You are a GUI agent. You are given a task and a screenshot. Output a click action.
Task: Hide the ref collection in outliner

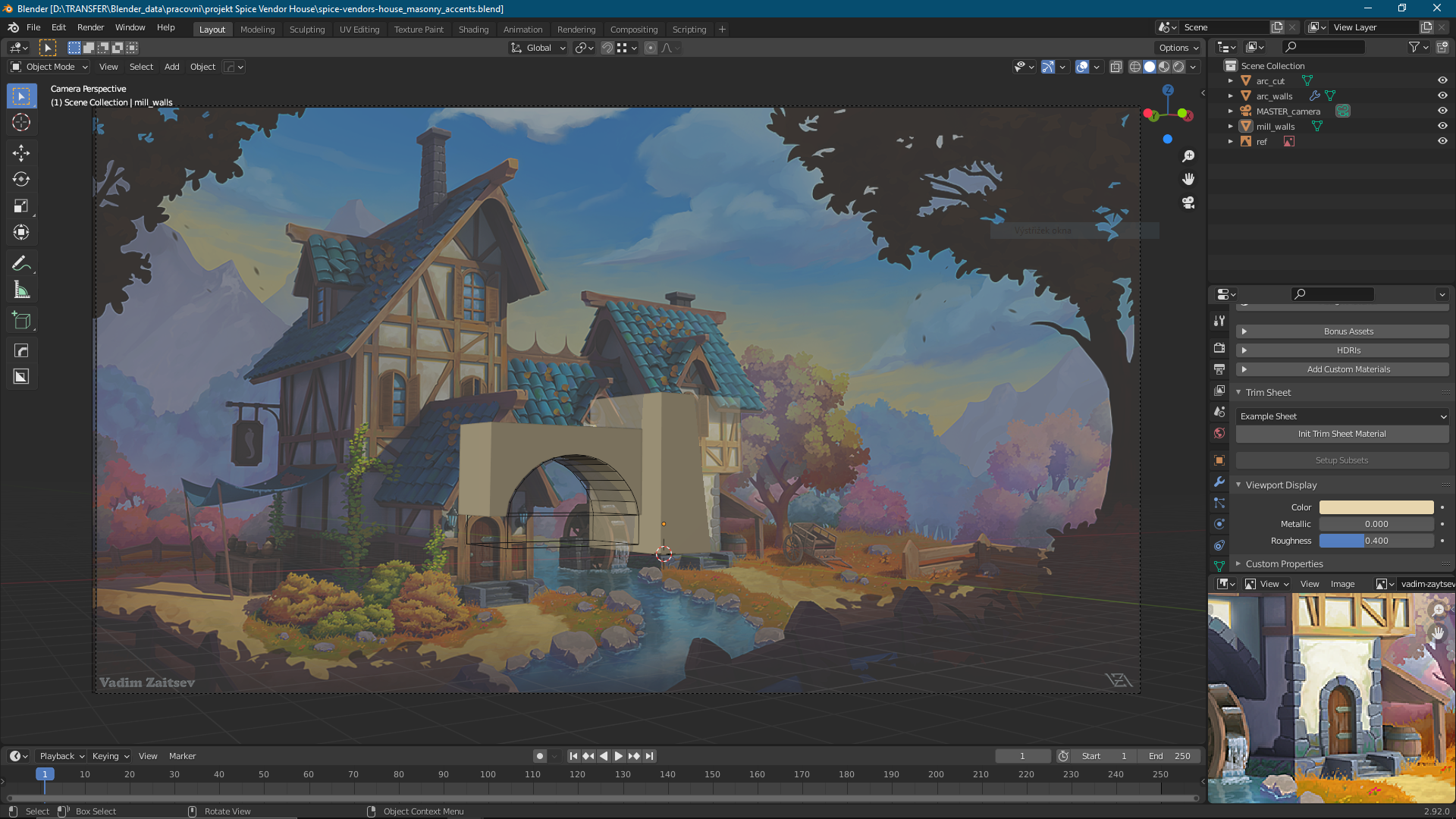pos(1442,141)
